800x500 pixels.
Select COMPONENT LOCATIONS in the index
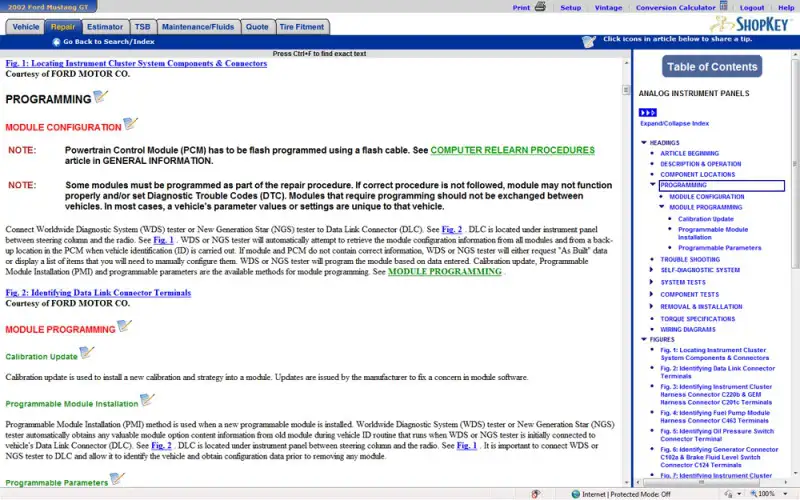pos(697,174)
